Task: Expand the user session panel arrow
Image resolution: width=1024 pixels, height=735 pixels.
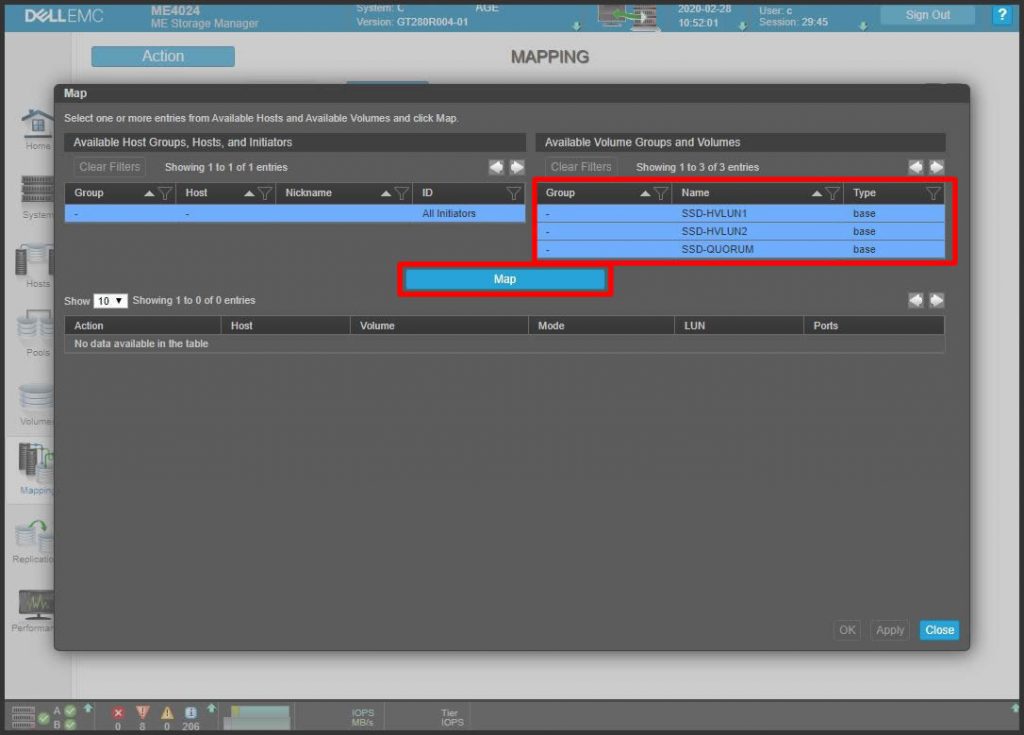Action: pos(863,26)
